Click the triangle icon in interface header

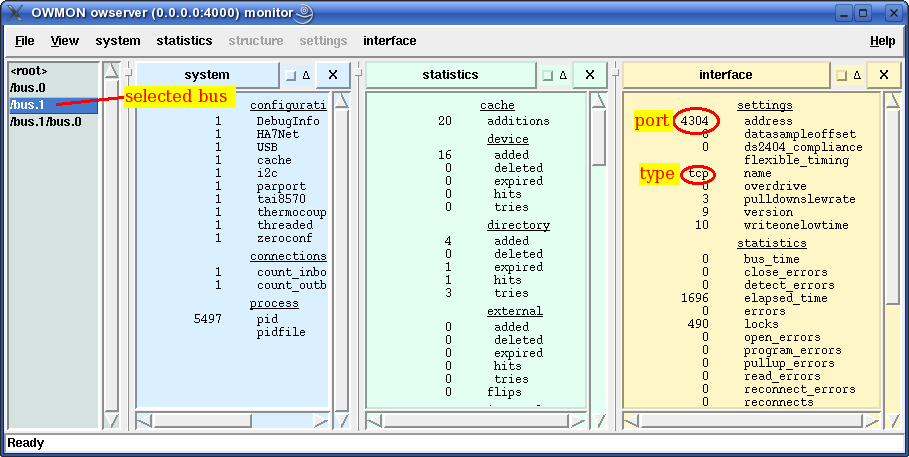[x=857, y=75]
